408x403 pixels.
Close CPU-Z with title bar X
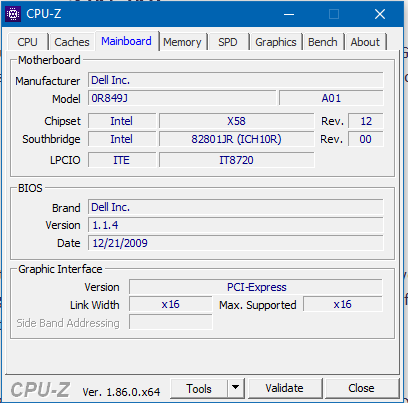380,14
